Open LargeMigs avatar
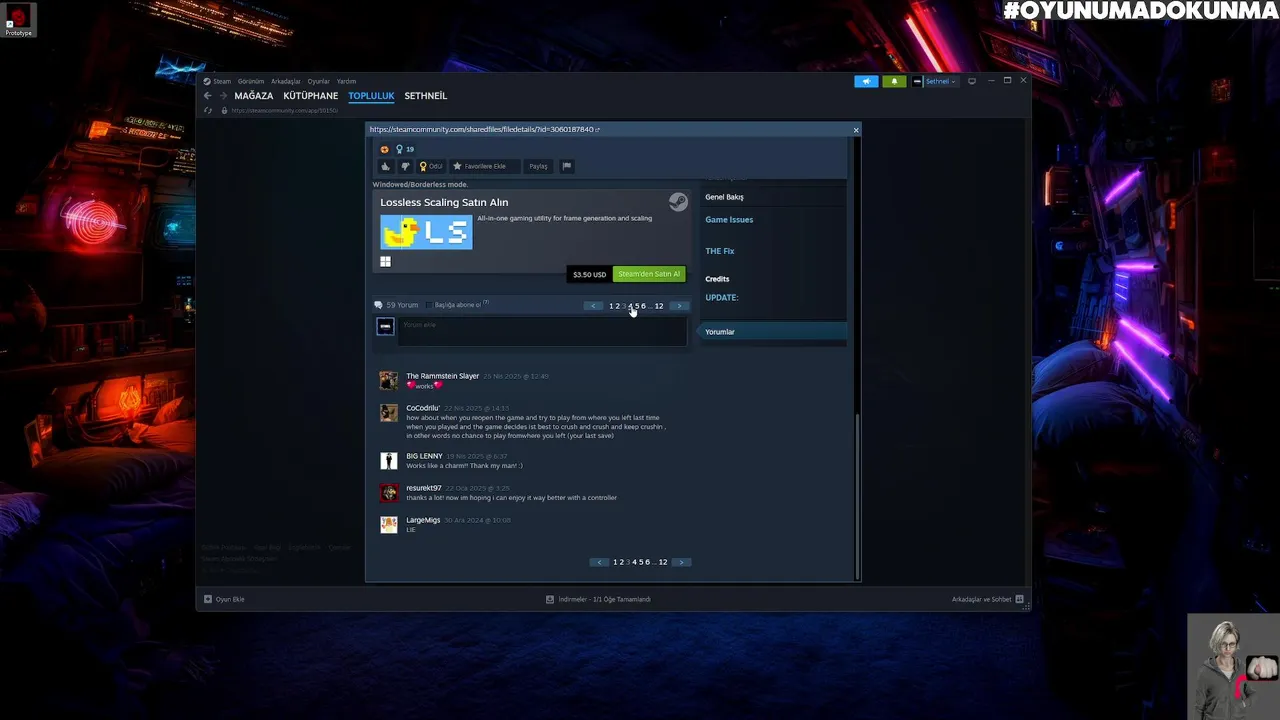The height and width of the screenshot is (720, 1280). [x=389, y=525]
